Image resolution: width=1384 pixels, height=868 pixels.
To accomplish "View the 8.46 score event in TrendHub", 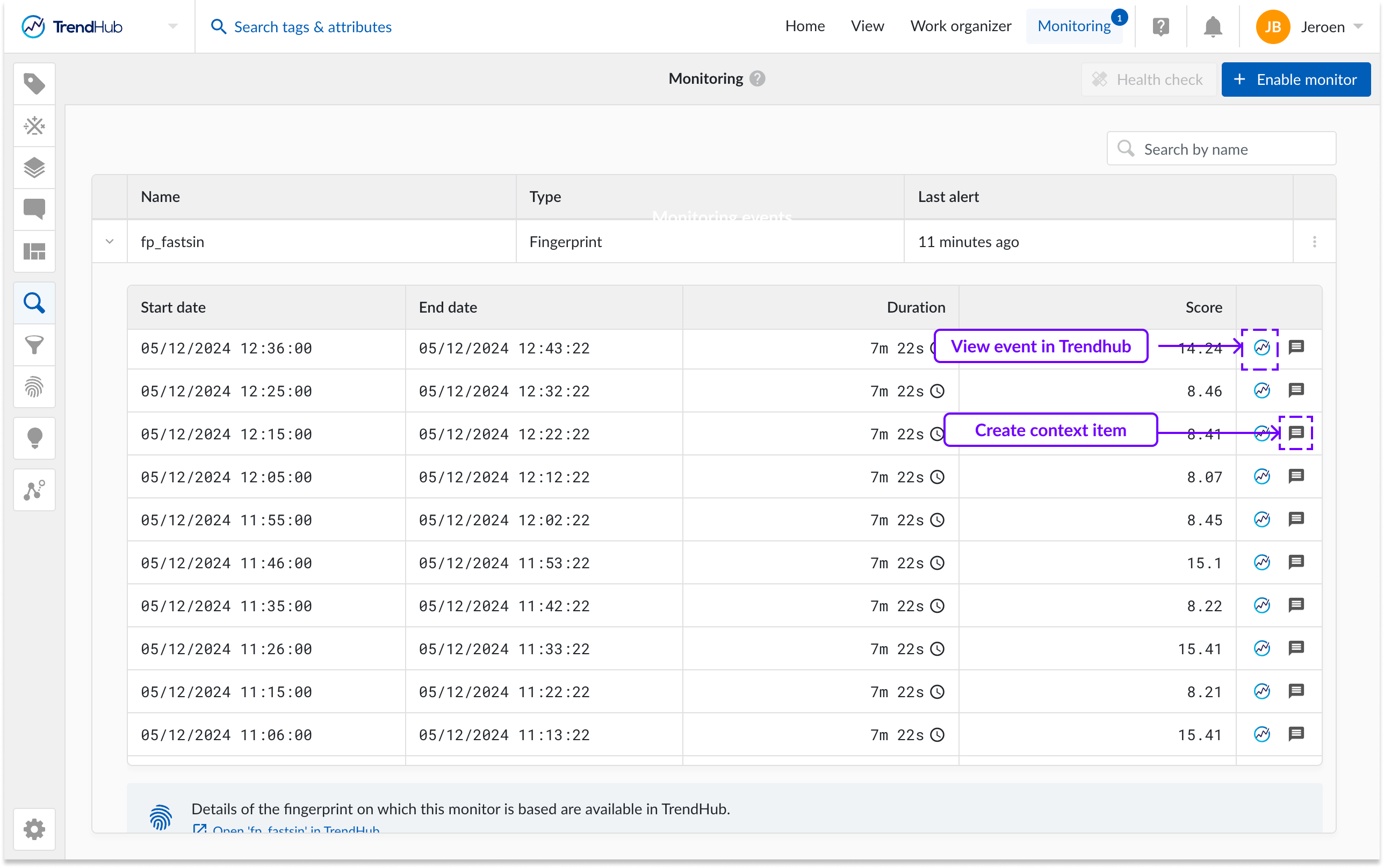I will [x=1261, y=391].
